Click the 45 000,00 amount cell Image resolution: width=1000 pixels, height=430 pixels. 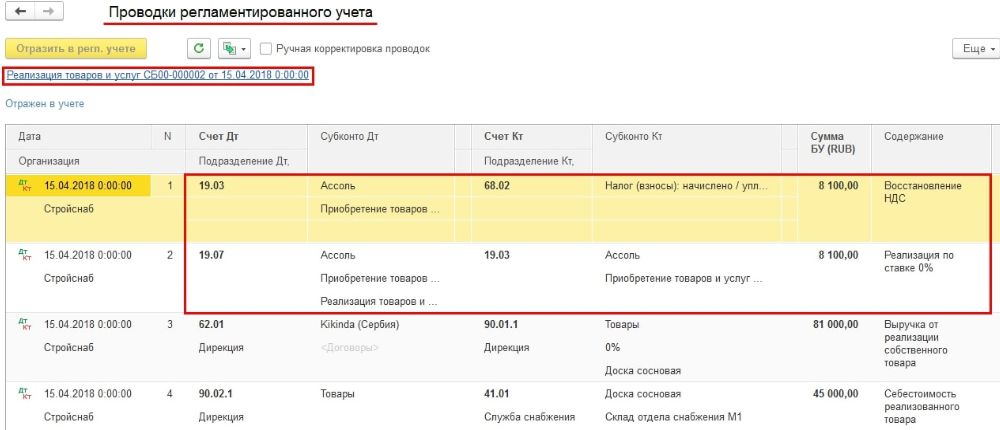(835, 394)
